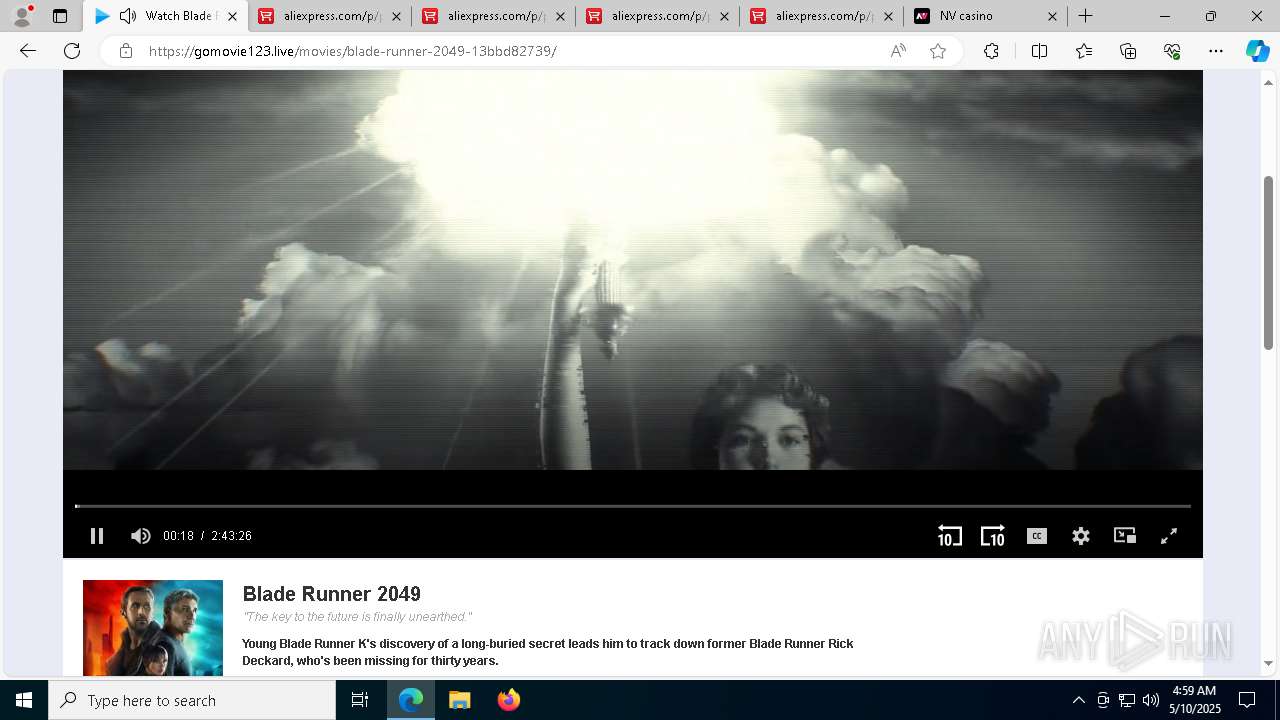Screen dimensions: 1280x720
Task: Open video player settings gear
Action: click(x=1081, y=536)
